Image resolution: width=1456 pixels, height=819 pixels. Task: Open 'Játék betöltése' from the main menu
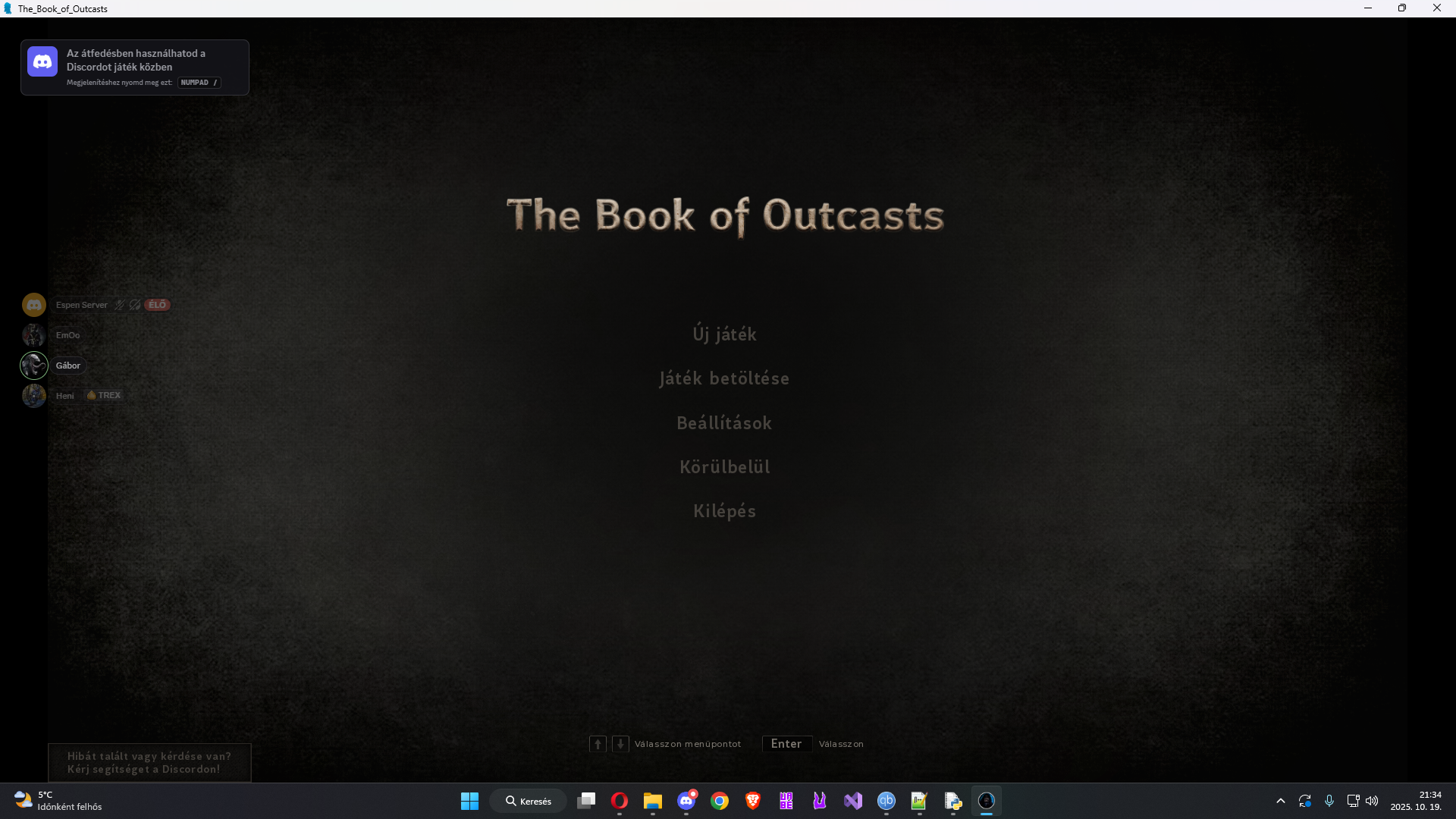724,378
